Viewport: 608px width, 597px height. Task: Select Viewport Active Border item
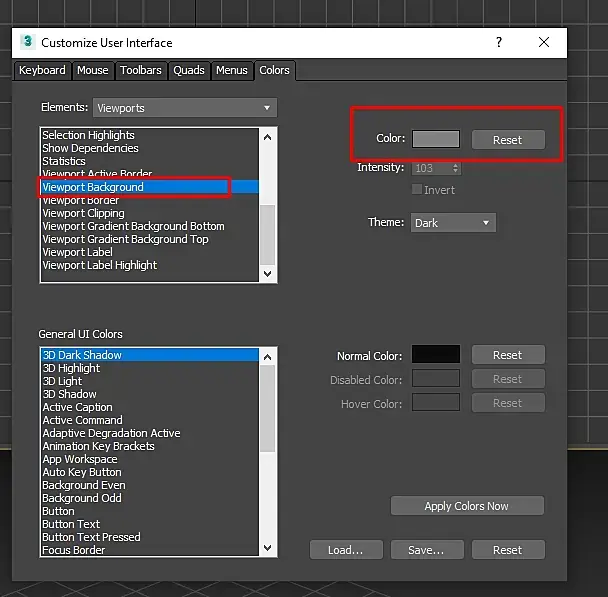[x=150, y=173]
